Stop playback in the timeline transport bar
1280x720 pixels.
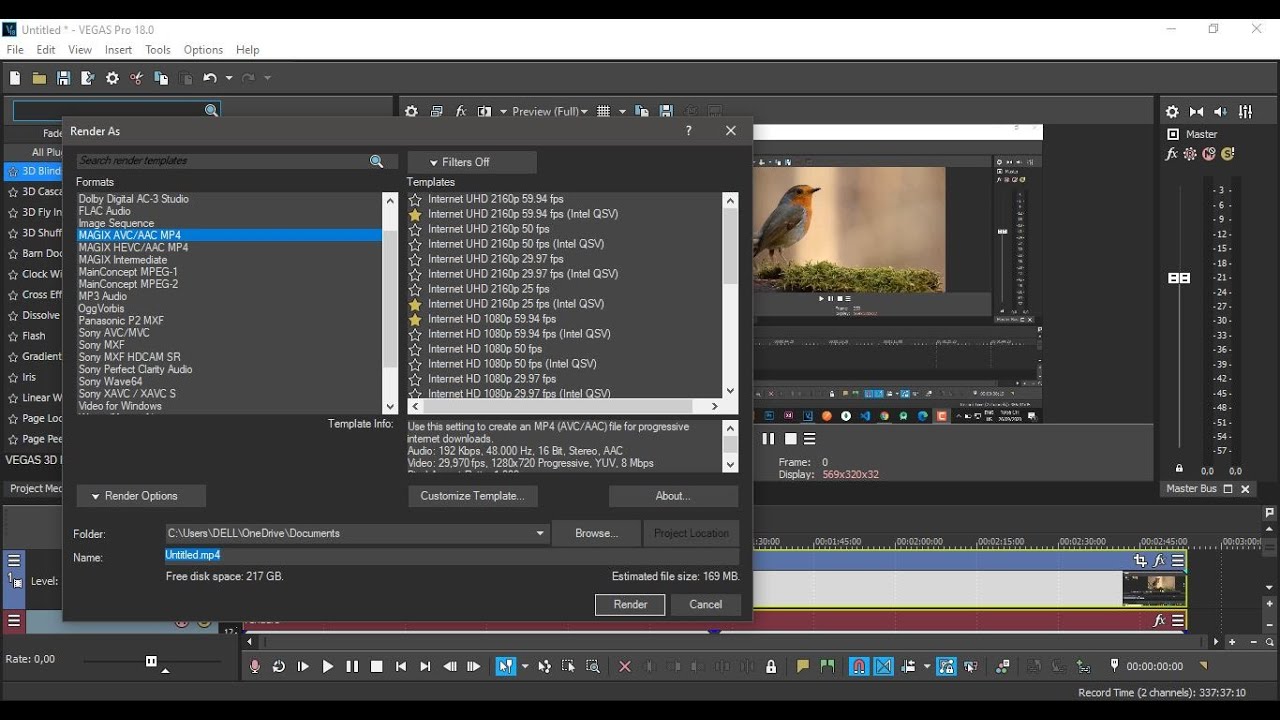[x=376, y=666]
